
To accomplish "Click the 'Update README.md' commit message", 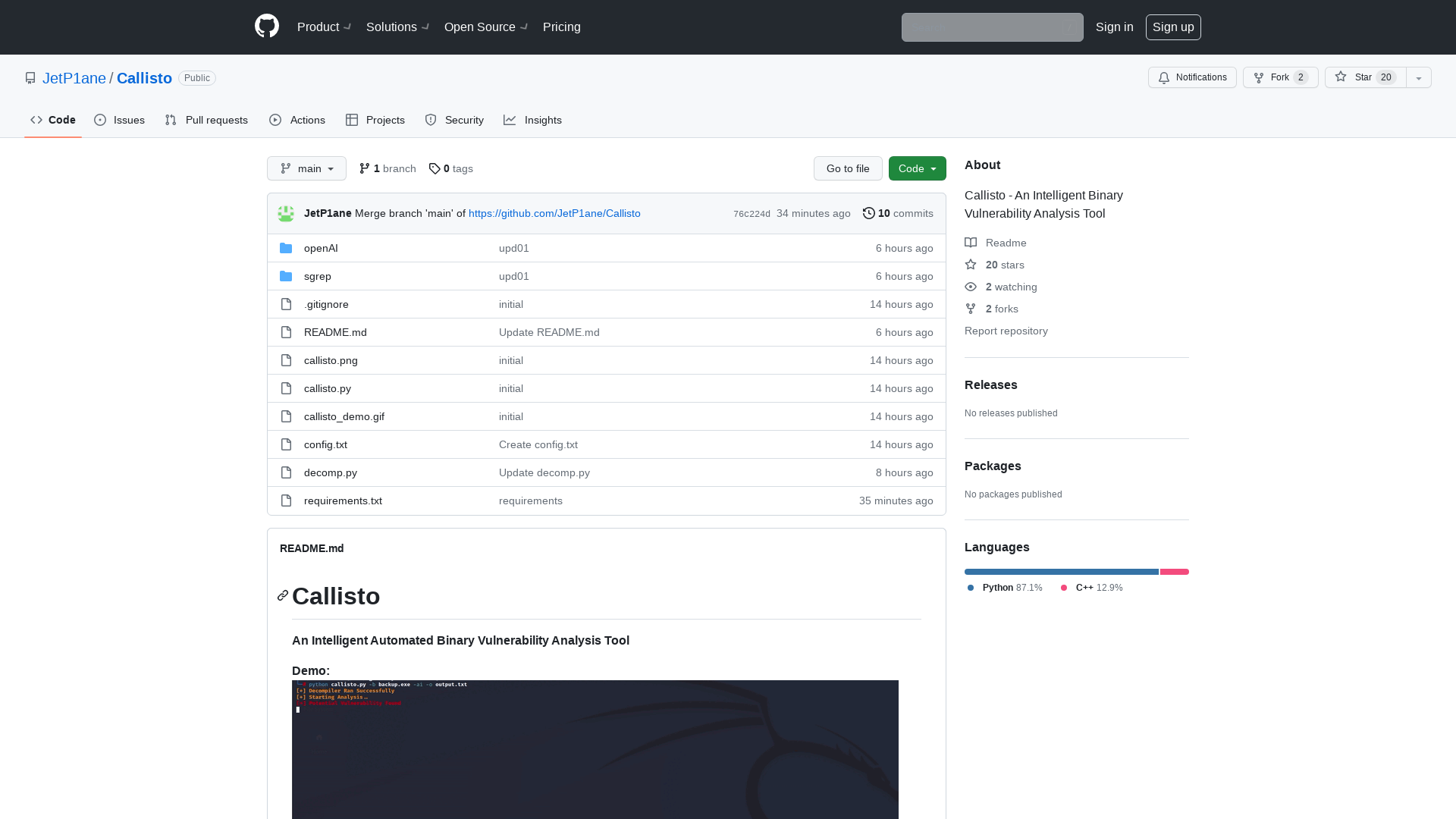I will [x=549, y=332].
